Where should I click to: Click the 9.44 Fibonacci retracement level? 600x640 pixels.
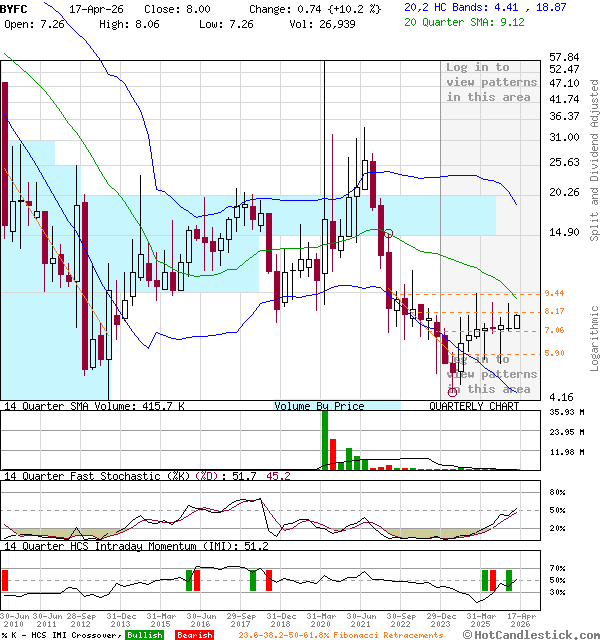[x=555, y=293]
